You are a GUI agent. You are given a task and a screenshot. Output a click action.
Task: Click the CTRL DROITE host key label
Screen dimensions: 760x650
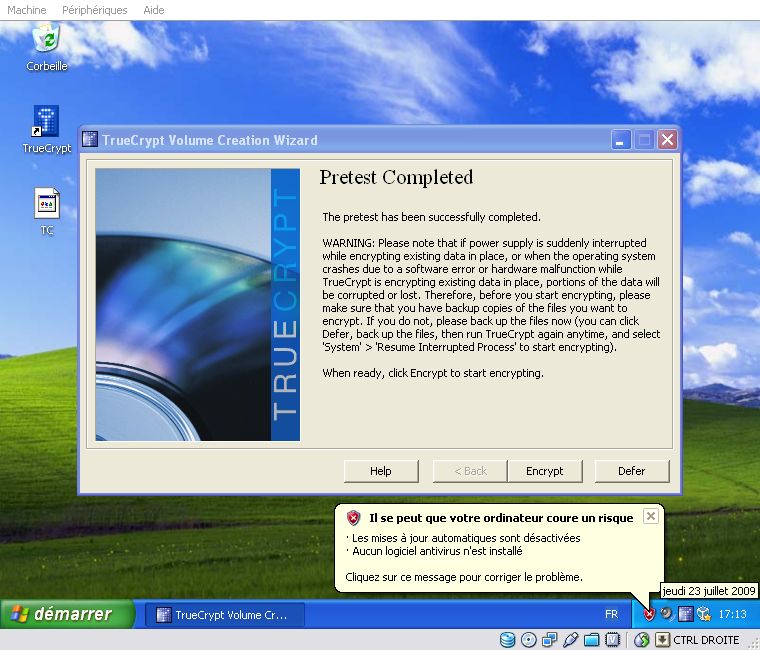point(706,640)
